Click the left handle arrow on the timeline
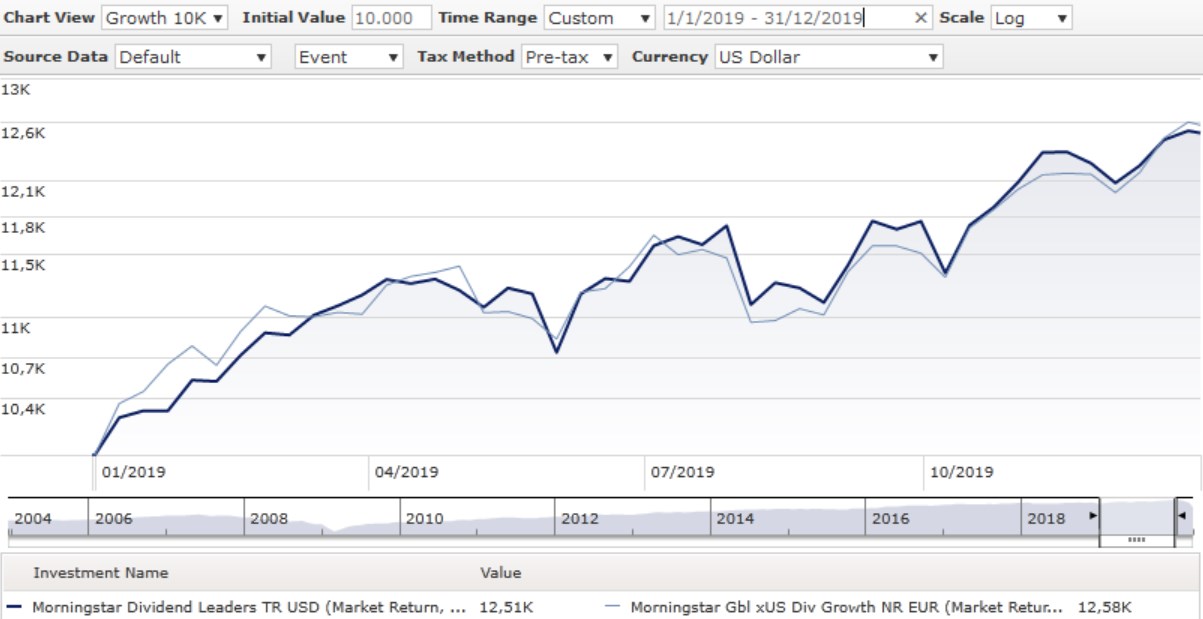Image resolution: width=1203 pixels, height=619 pixels. (1092, 516)
